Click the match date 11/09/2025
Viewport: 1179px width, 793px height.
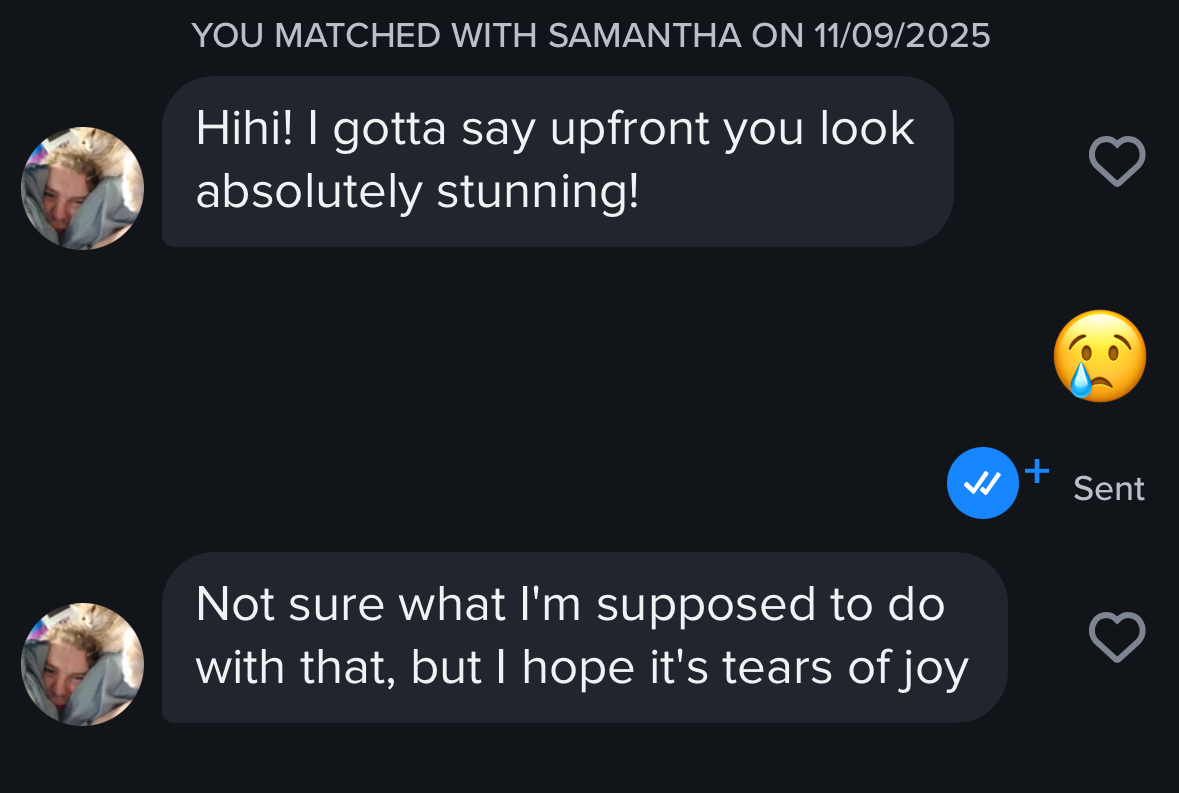tap(902, 35)
